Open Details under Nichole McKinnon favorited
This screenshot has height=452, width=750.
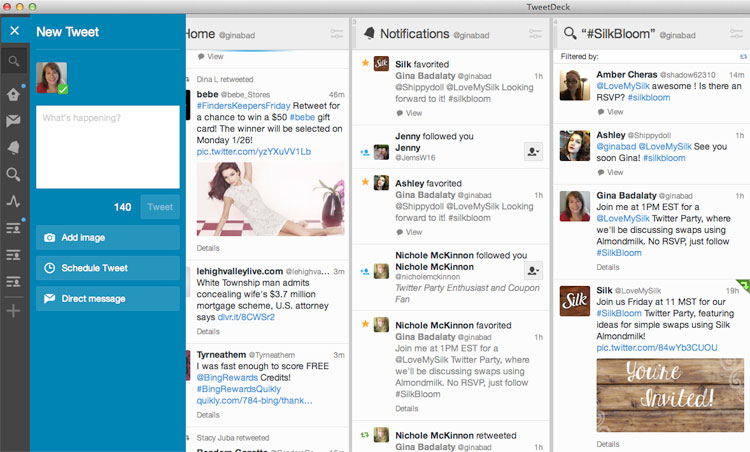(x=407, y=409)
